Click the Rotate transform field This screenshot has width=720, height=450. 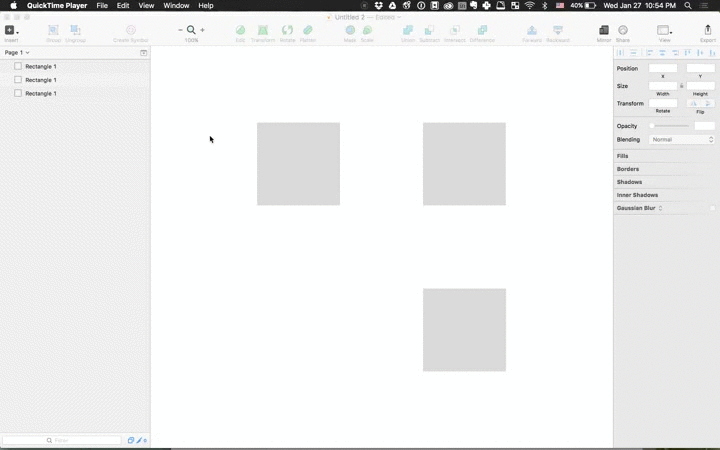(663, 103)
